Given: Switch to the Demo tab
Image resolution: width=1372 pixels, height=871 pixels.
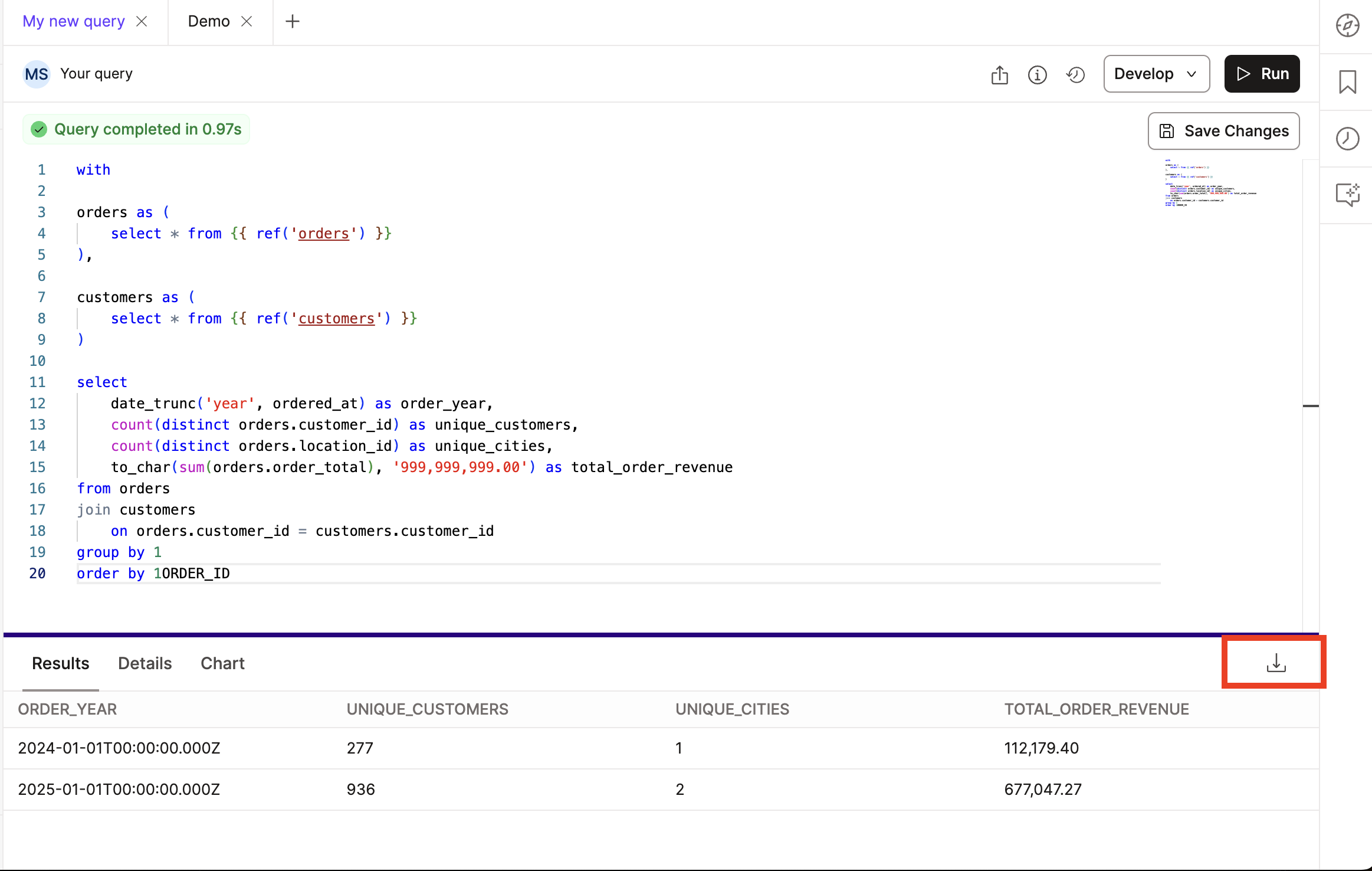Looking at the screenshot, I should click(209, 21).
